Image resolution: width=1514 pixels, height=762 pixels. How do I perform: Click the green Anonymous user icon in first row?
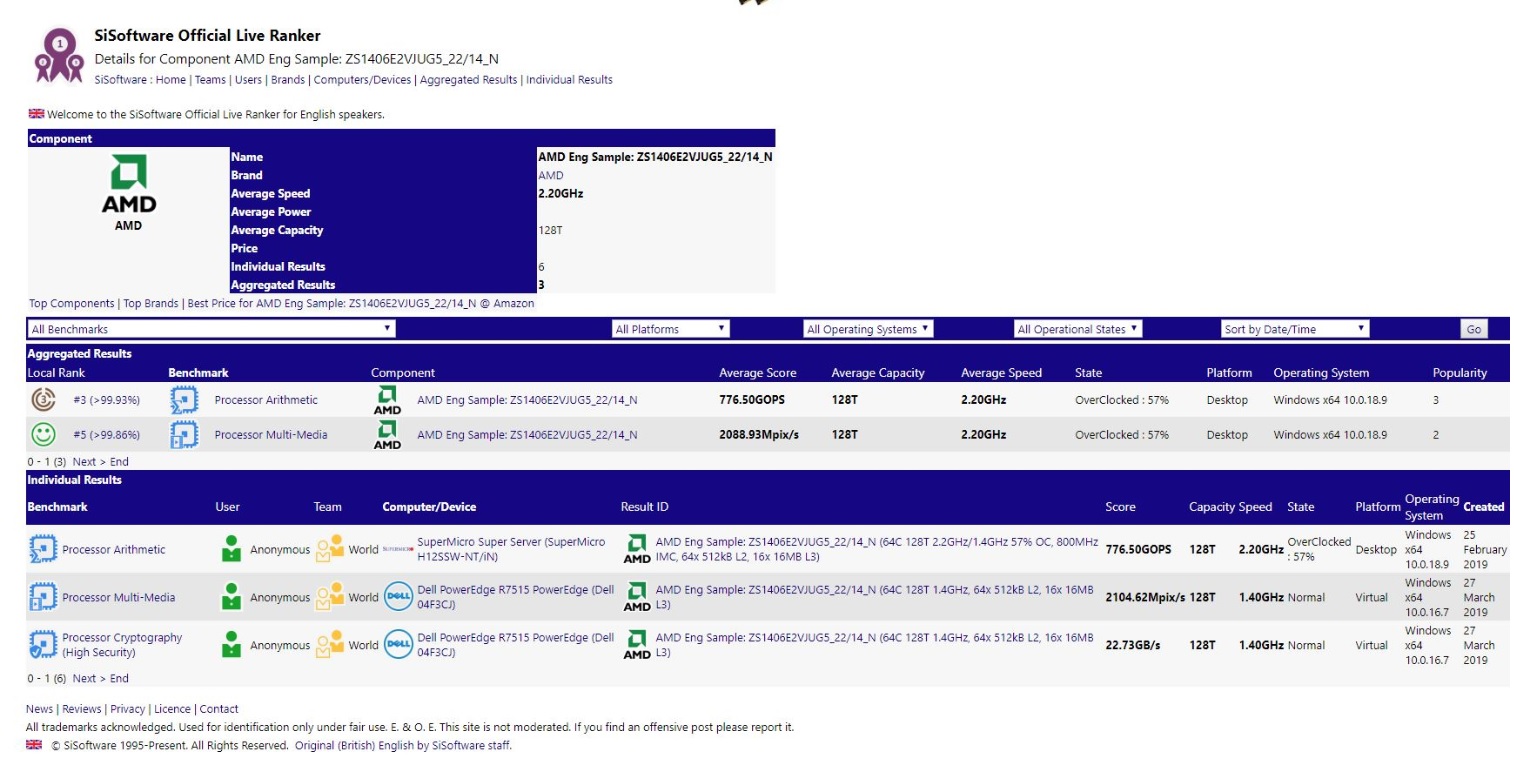[232, 549]
